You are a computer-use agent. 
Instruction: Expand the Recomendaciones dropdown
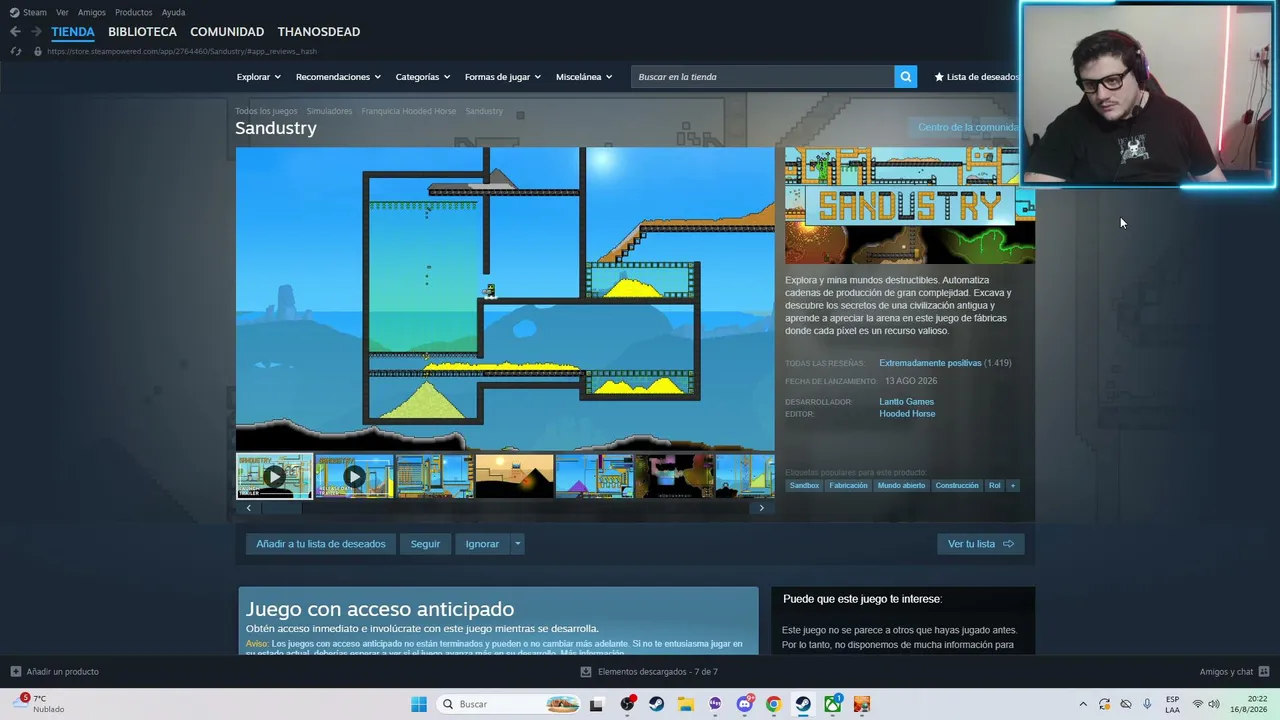coord(337,77)
